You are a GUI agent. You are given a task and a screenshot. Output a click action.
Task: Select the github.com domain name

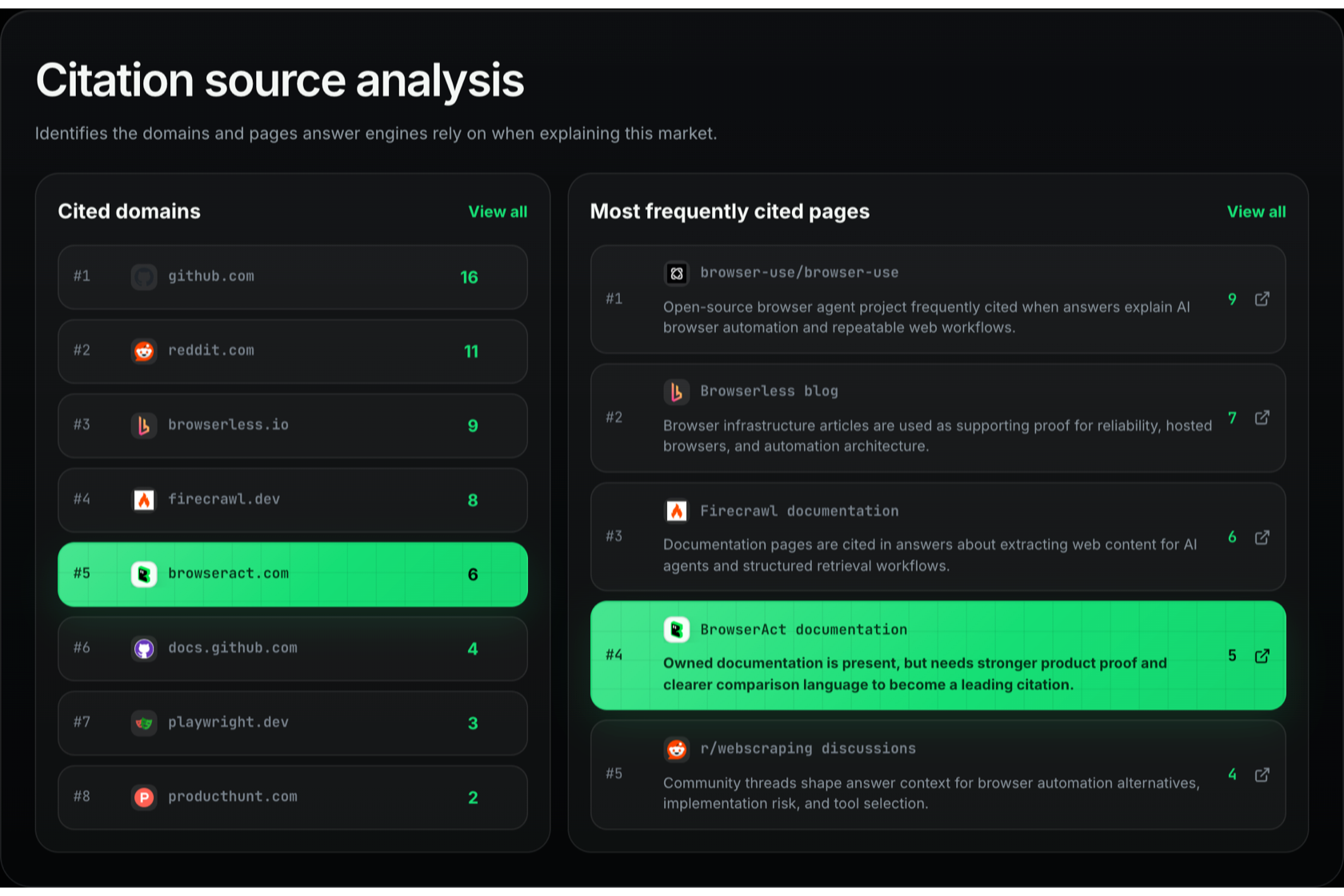(x=211, y=276)
